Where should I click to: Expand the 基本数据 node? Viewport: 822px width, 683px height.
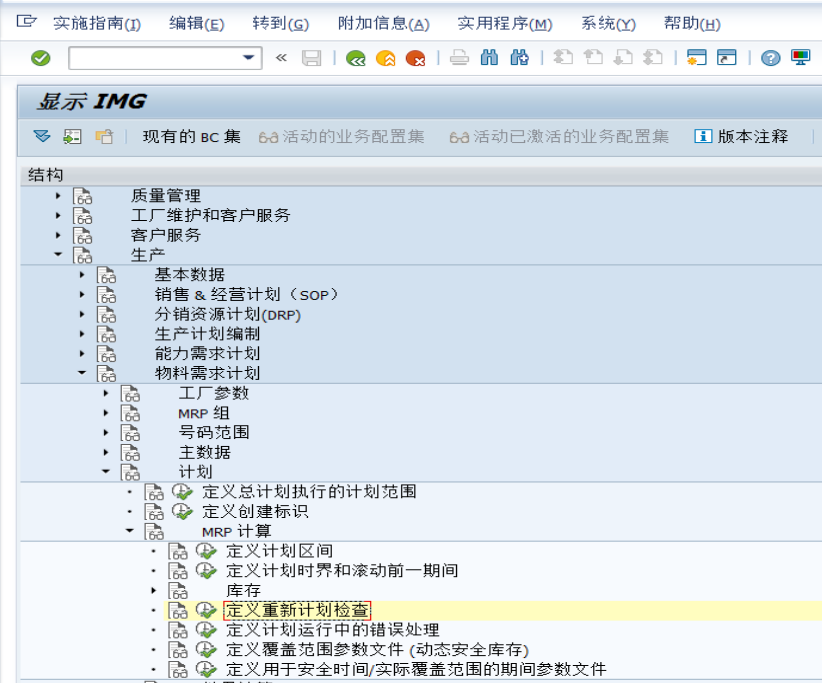(82, 275)
